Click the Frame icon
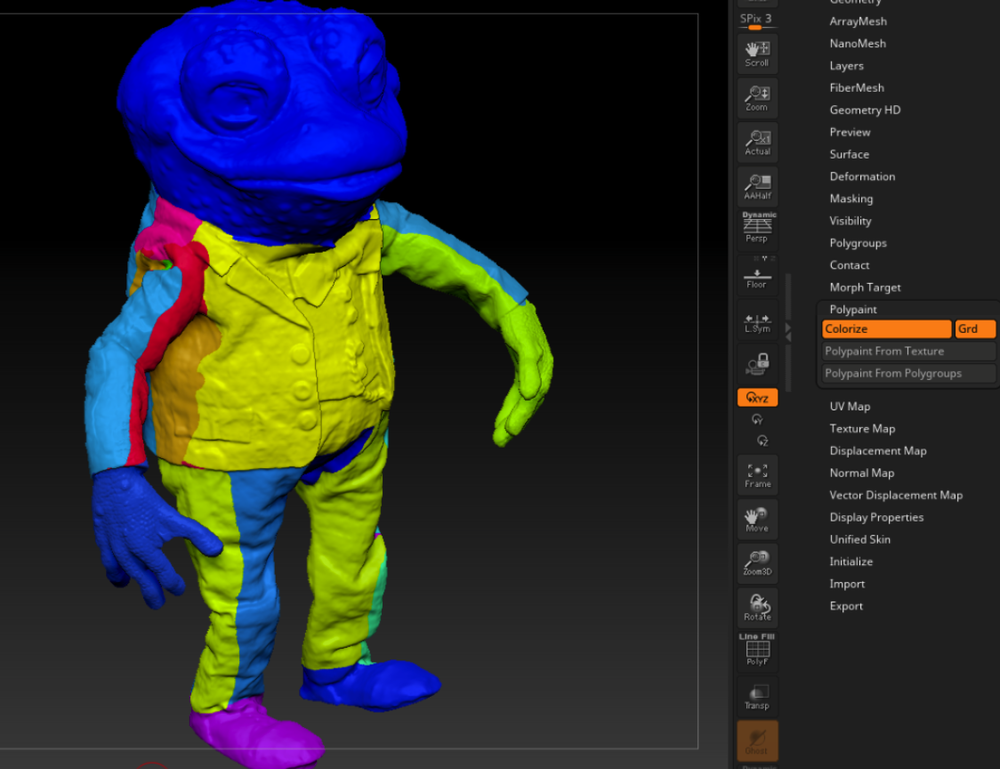Viewport: 1000px width, 769px height. coord(757,475)
